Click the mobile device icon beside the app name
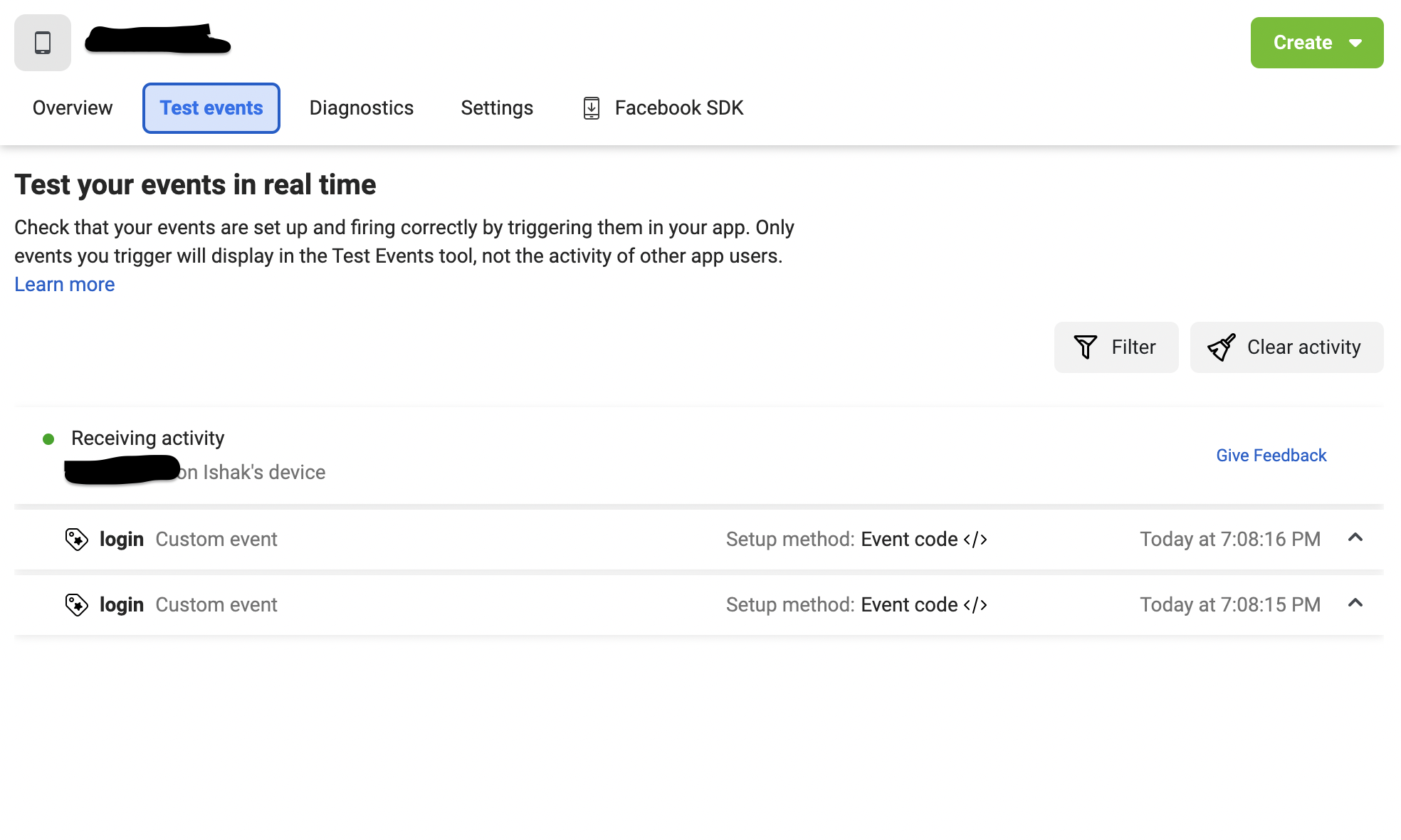Screen dimensions: 1401x840 pyautogui.click(x=42, y=42)
